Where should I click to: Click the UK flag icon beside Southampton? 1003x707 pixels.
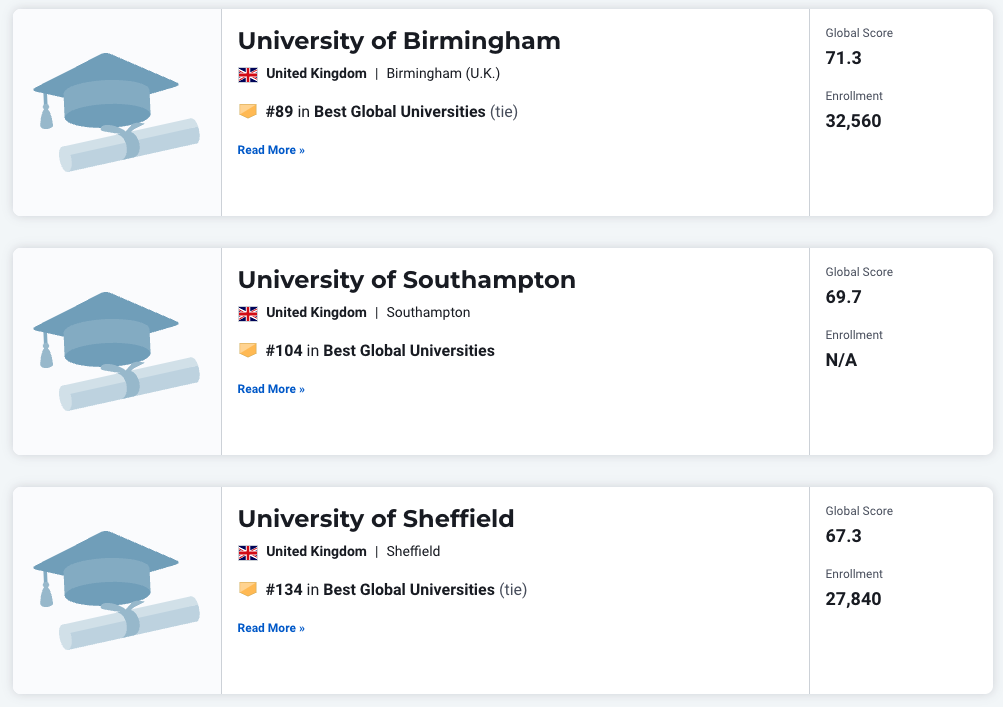pos(248,314)
